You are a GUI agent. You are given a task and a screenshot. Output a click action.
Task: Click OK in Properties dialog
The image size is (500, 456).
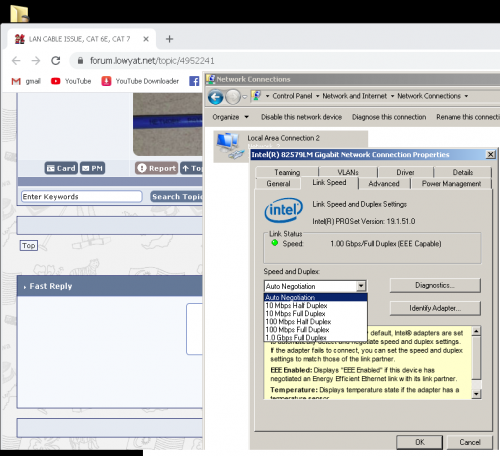[x=420, y=442]
